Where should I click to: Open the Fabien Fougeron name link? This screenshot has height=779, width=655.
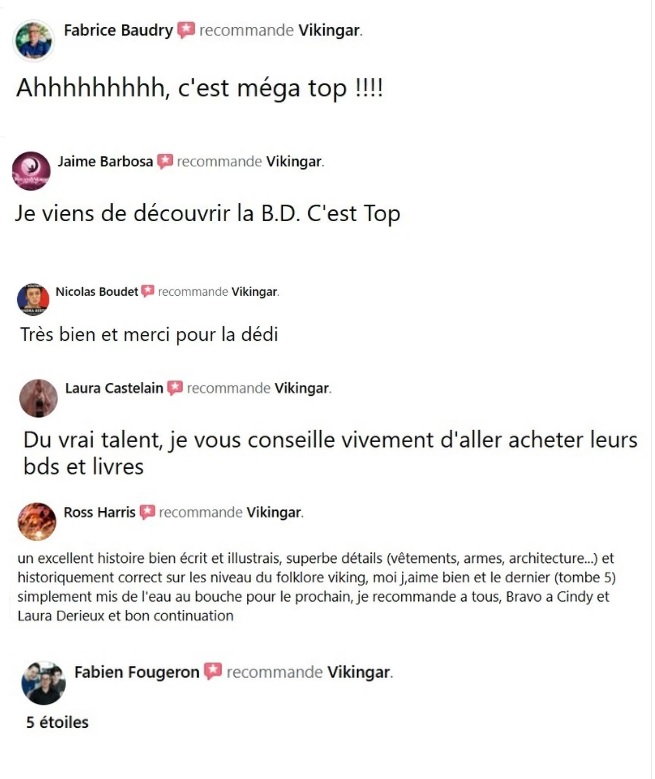[137, 672]
